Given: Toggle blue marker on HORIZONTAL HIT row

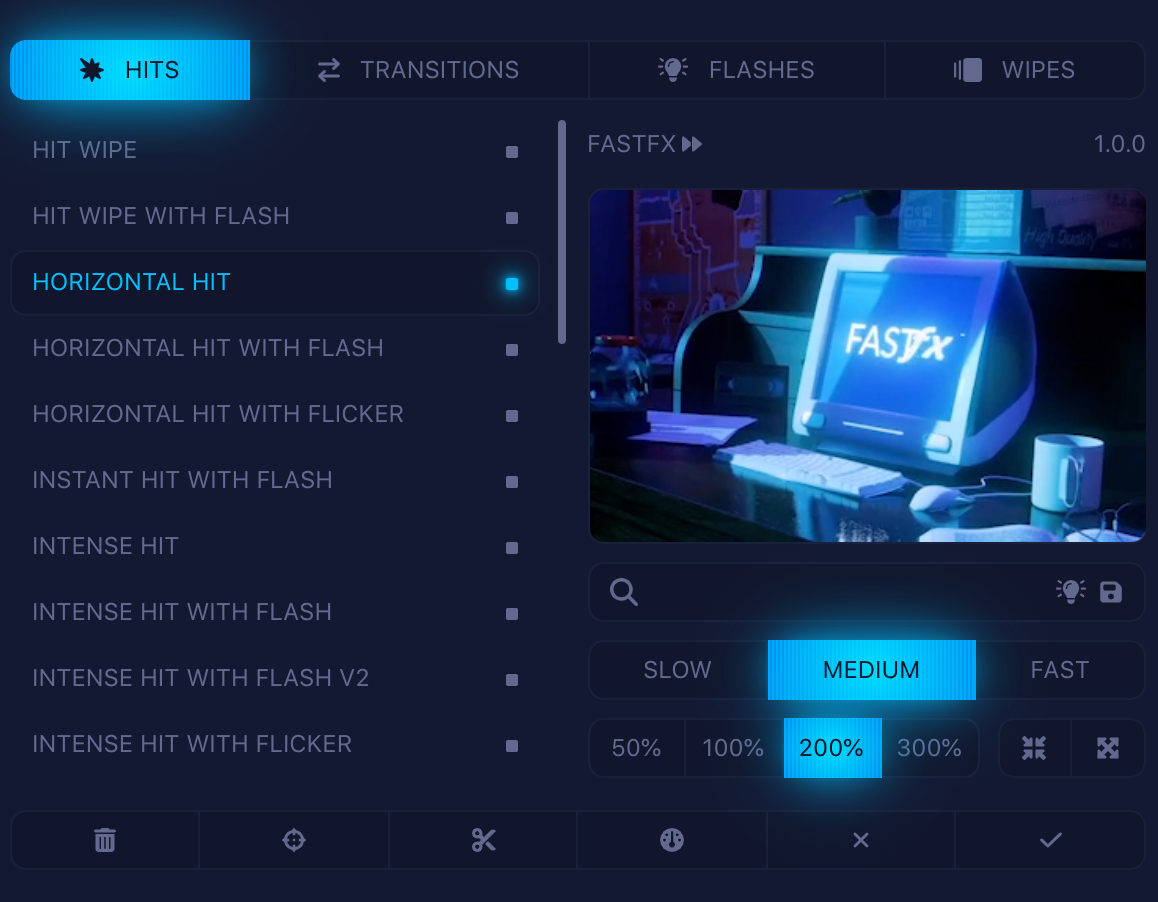Looking at the screenshot, I should point(512,284).
